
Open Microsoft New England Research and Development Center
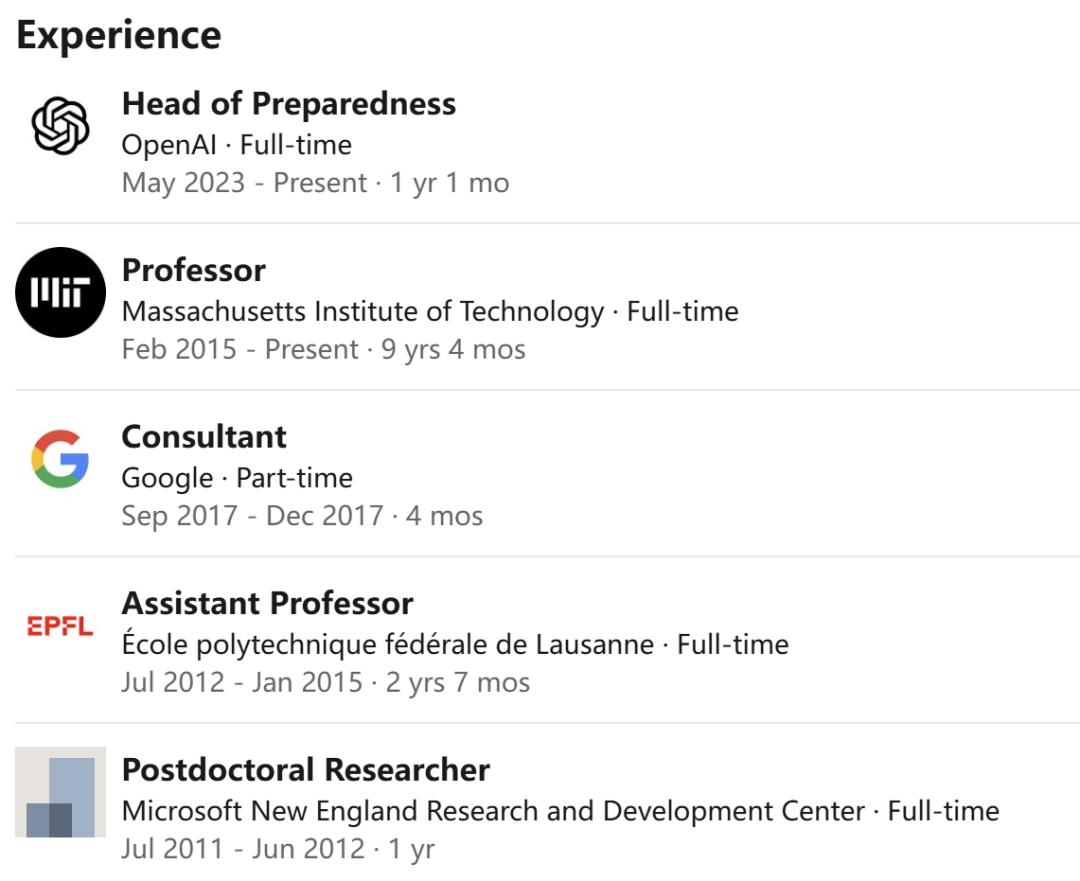click(493, 811)
